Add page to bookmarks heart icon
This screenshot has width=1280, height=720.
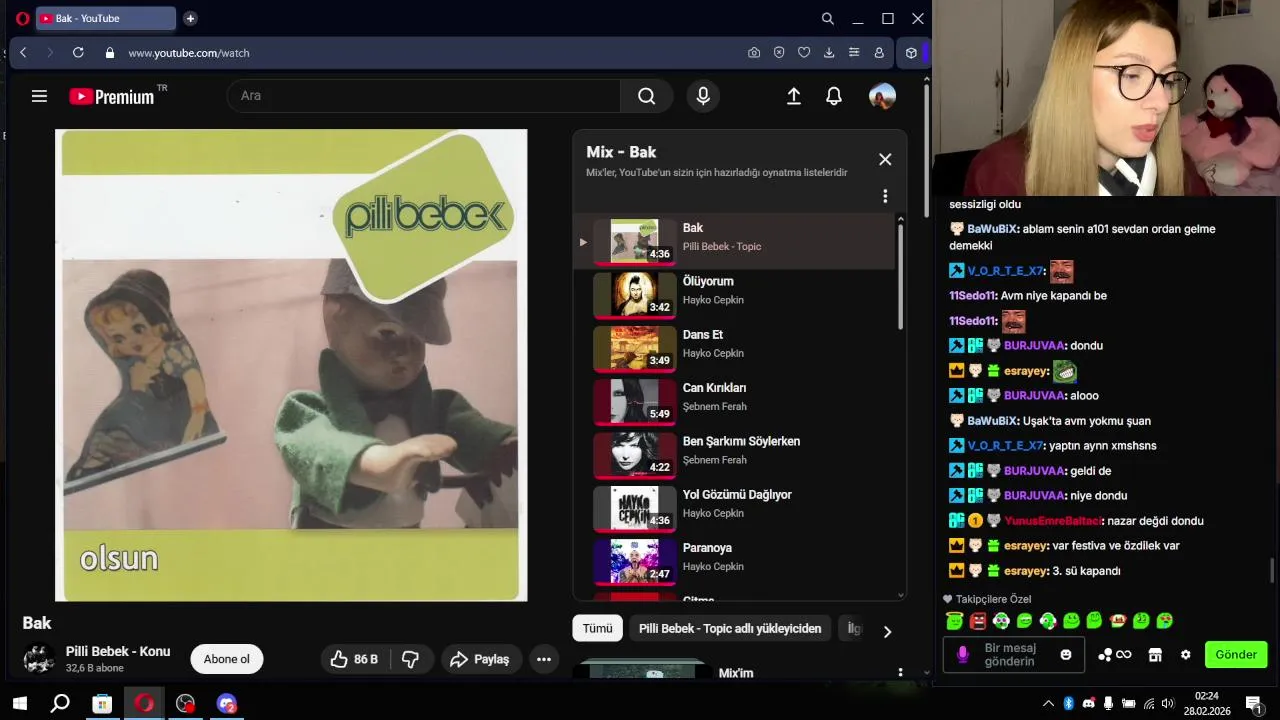[804, 53]
